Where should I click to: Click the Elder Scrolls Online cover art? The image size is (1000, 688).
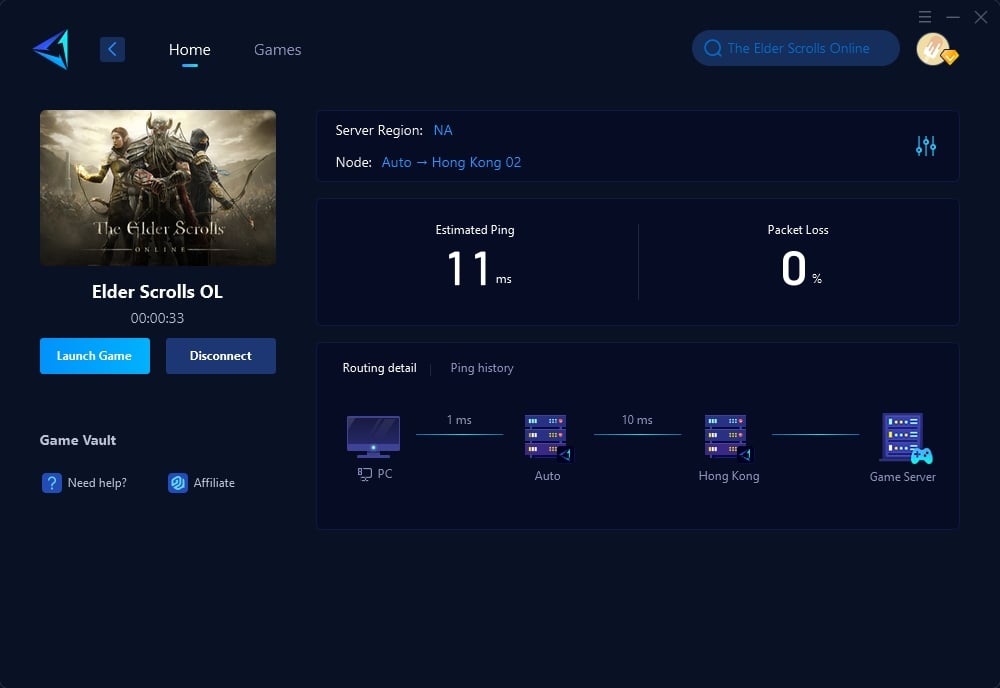coord(158,187)
